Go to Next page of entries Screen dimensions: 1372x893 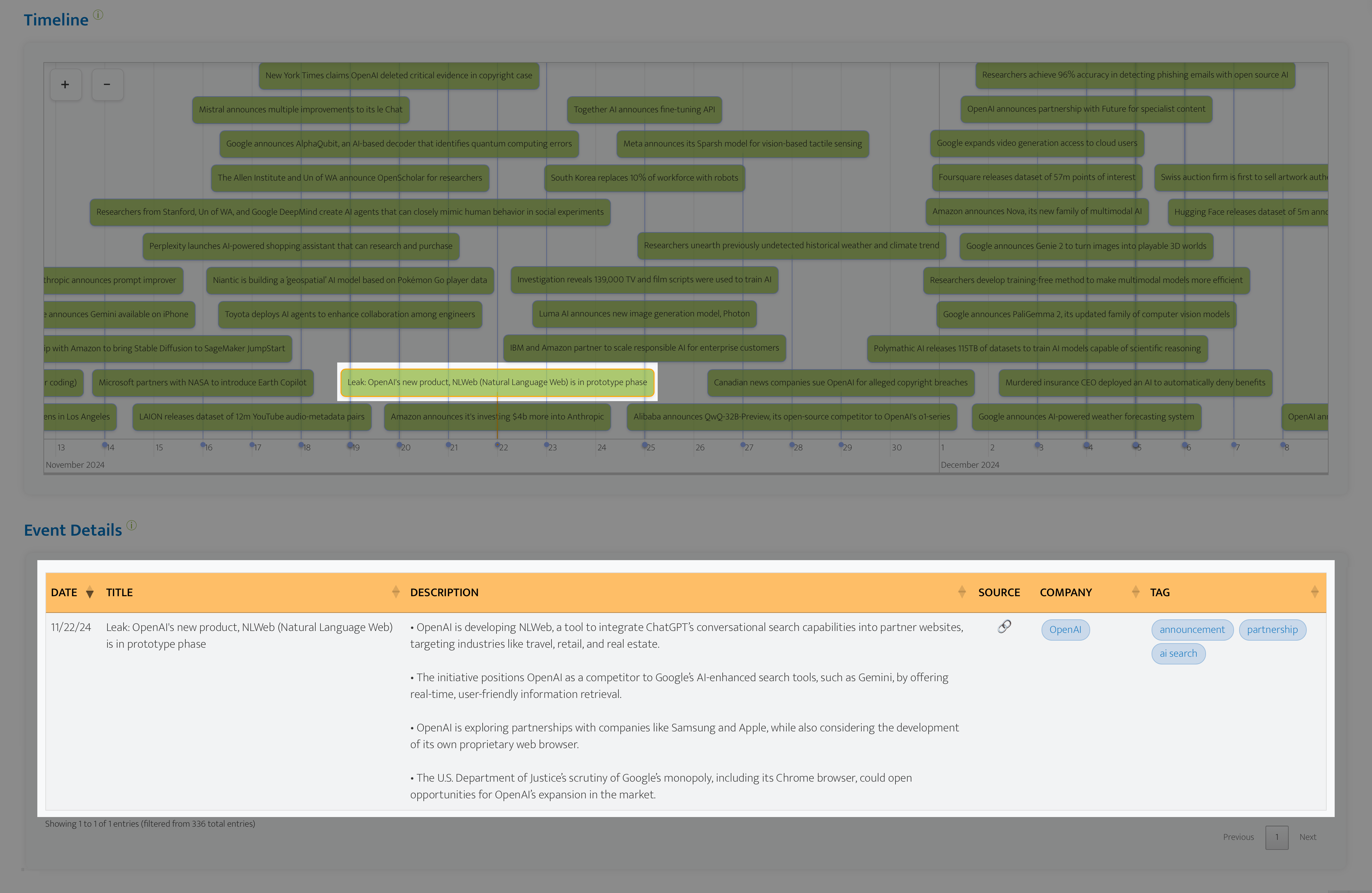pos(1307,837)
